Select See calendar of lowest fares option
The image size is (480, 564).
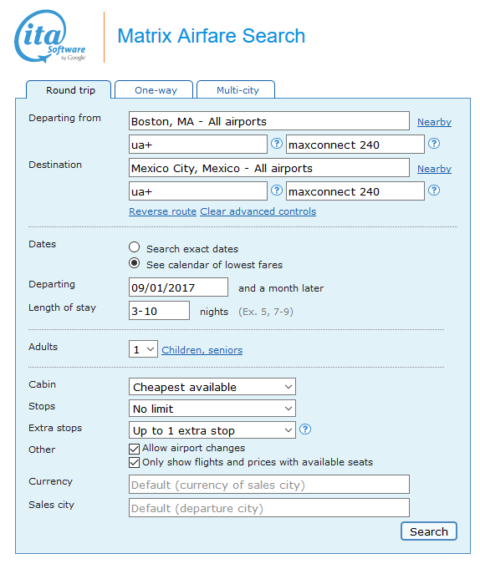tap(134, 263)
